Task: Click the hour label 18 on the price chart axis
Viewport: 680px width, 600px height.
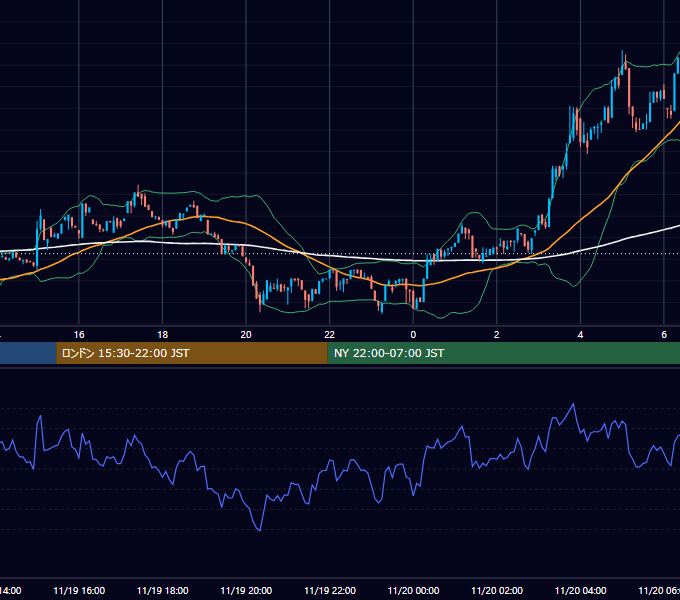Action: 163,334
